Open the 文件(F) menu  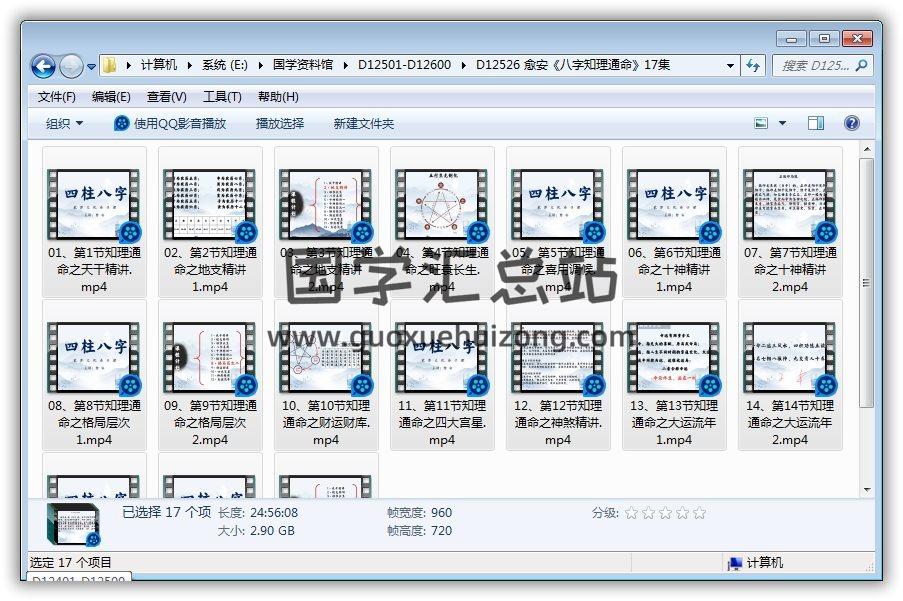[56, 97]
